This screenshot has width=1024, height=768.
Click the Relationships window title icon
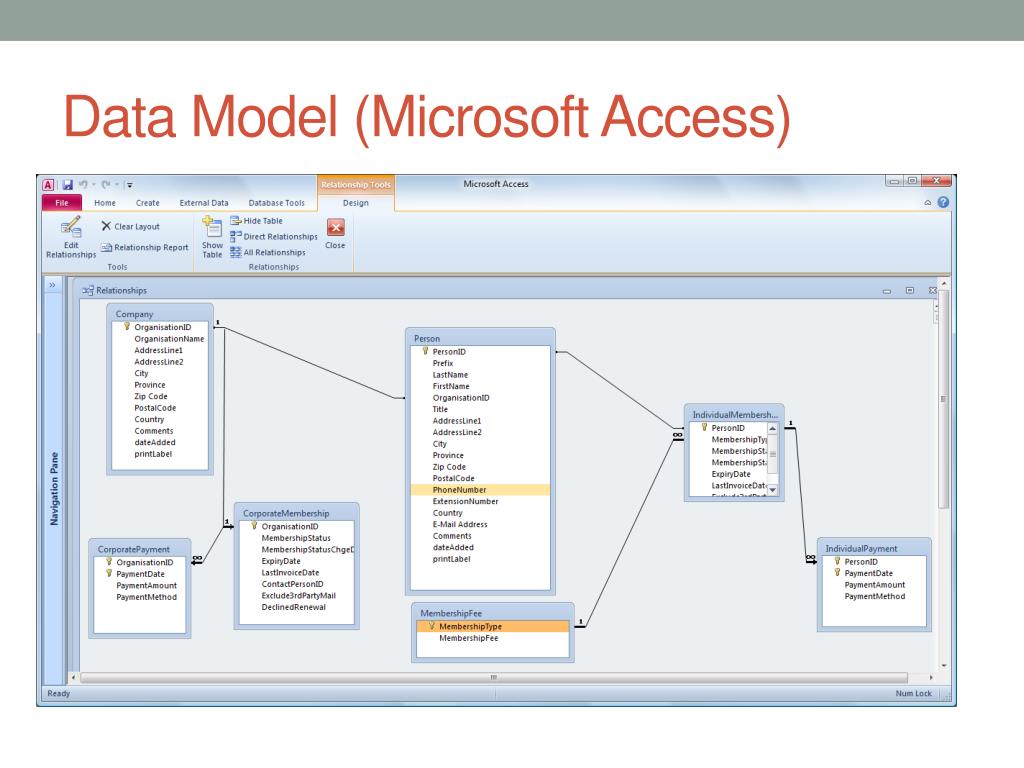tap(88, 291)
